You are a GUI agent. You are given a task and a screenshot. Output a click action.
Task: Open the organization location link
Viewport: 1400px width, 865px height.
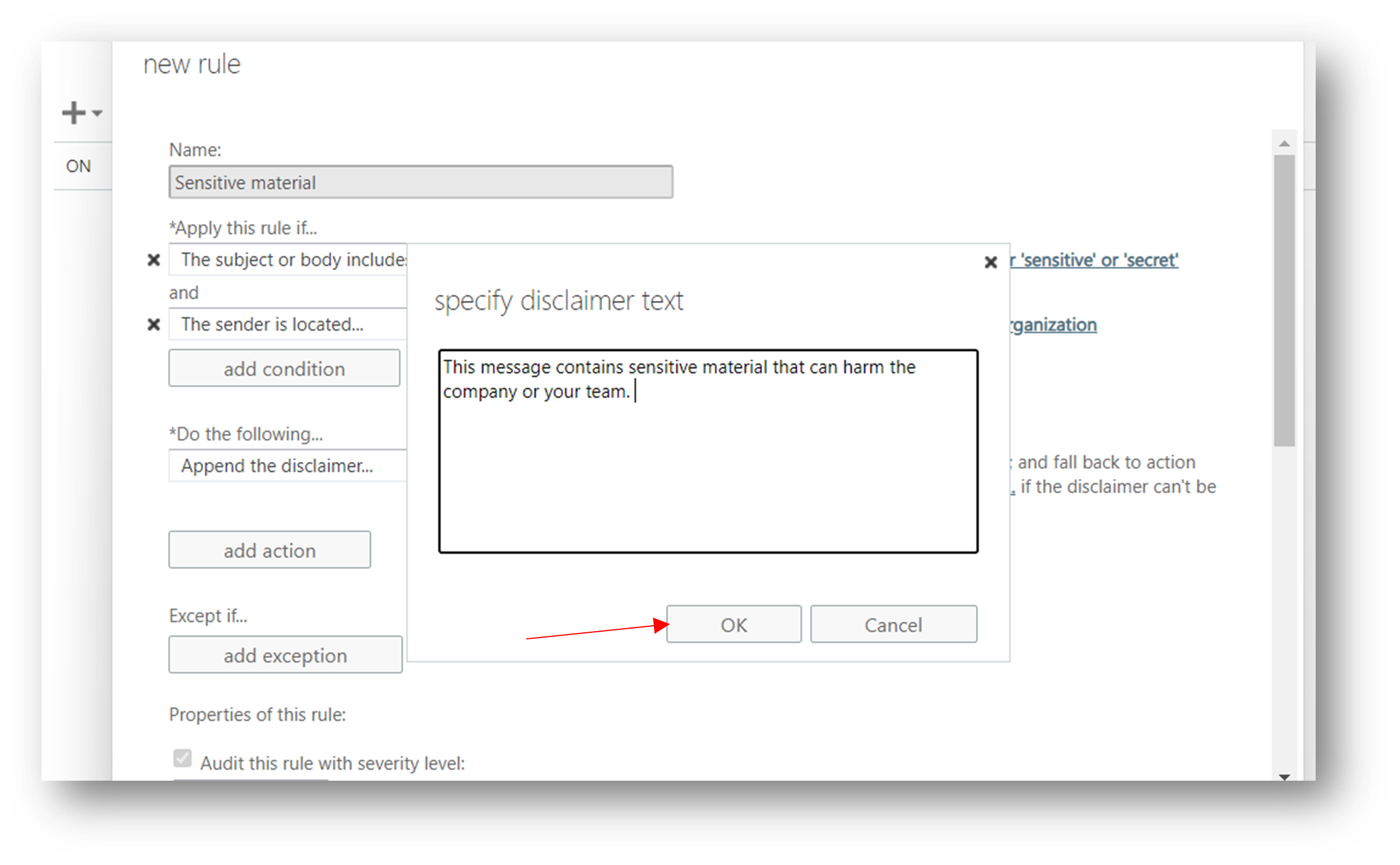point(1054,325)
